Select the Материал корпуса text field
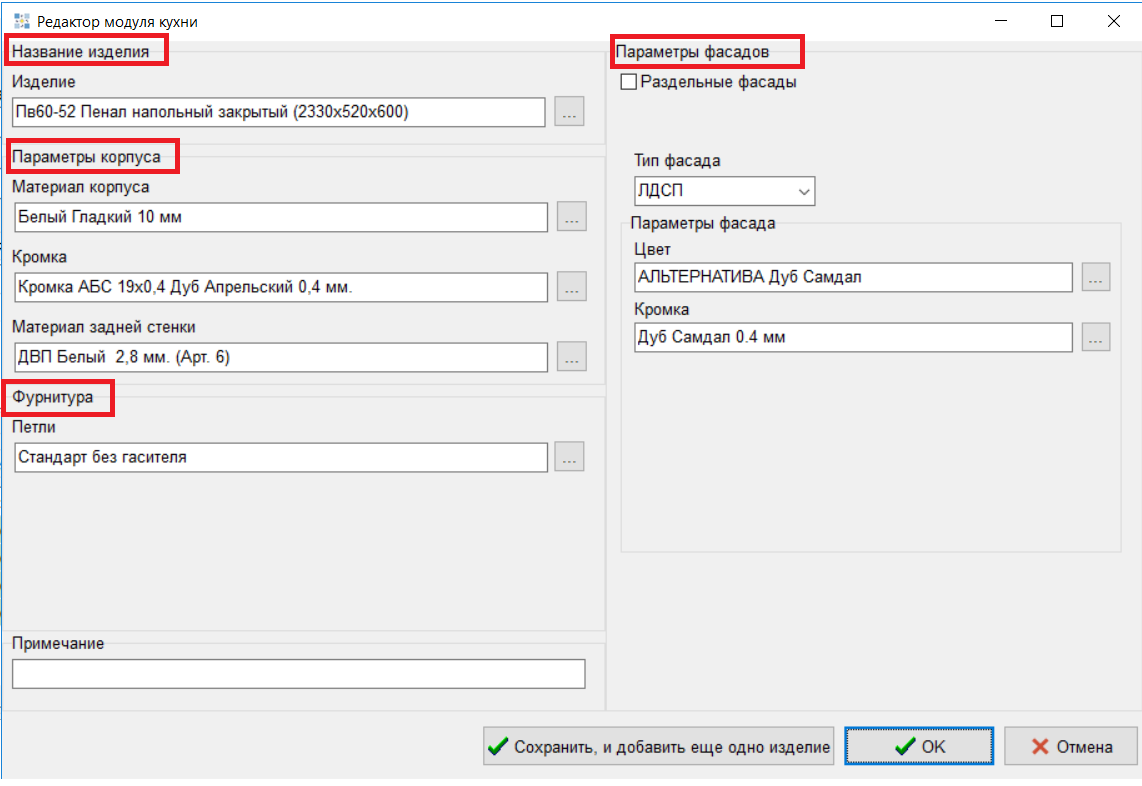The height and width of the screenshot is (786, 1142). (x=281, y=217)
